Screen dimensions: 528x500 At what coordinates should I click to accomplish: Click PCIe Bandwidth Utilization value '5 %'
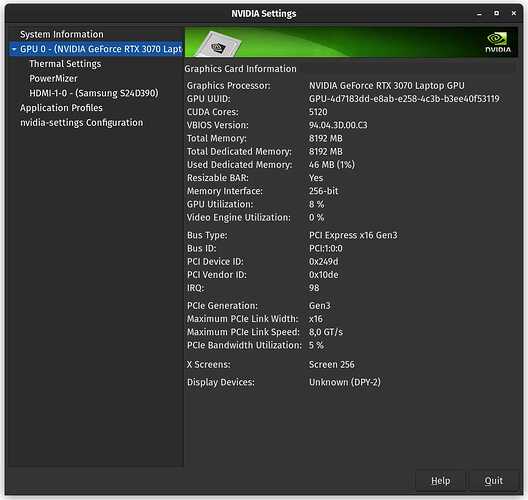click(316, 345)
